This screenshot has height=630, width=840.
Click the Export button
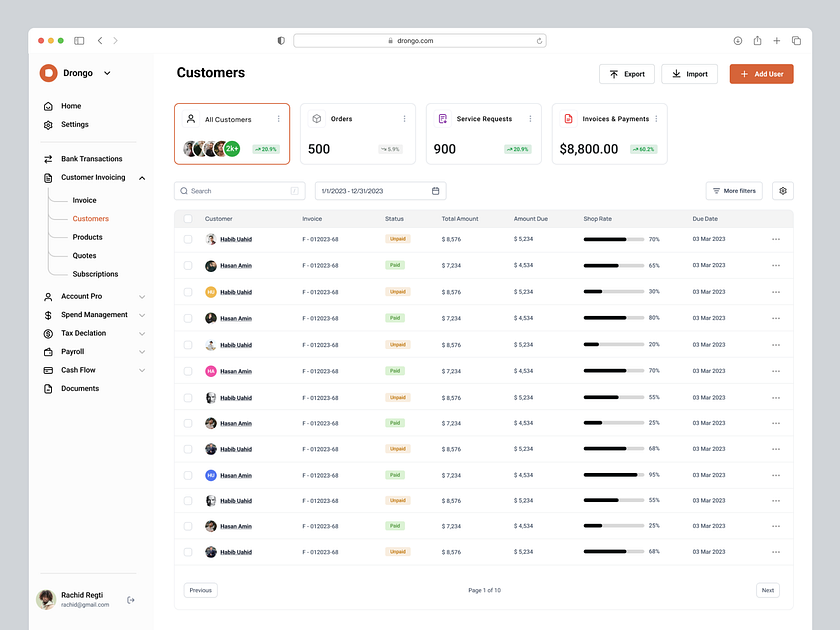tap(626, 73)
